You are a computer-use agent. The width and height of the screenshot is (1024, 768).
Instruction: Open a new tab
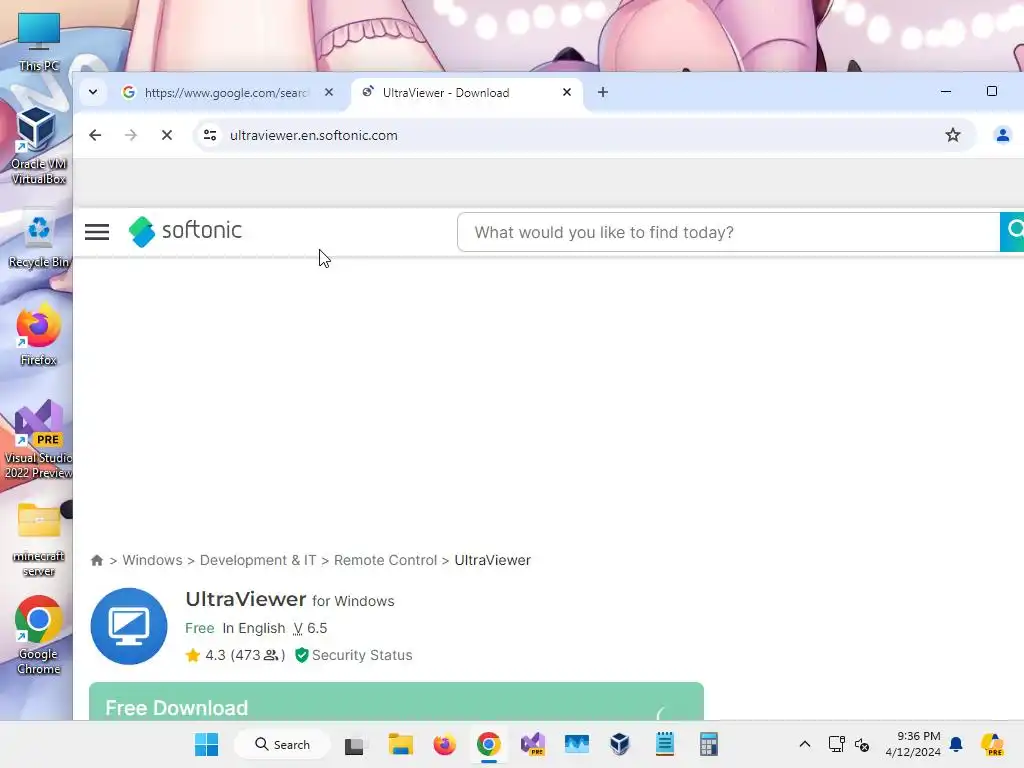coord(603,92)
